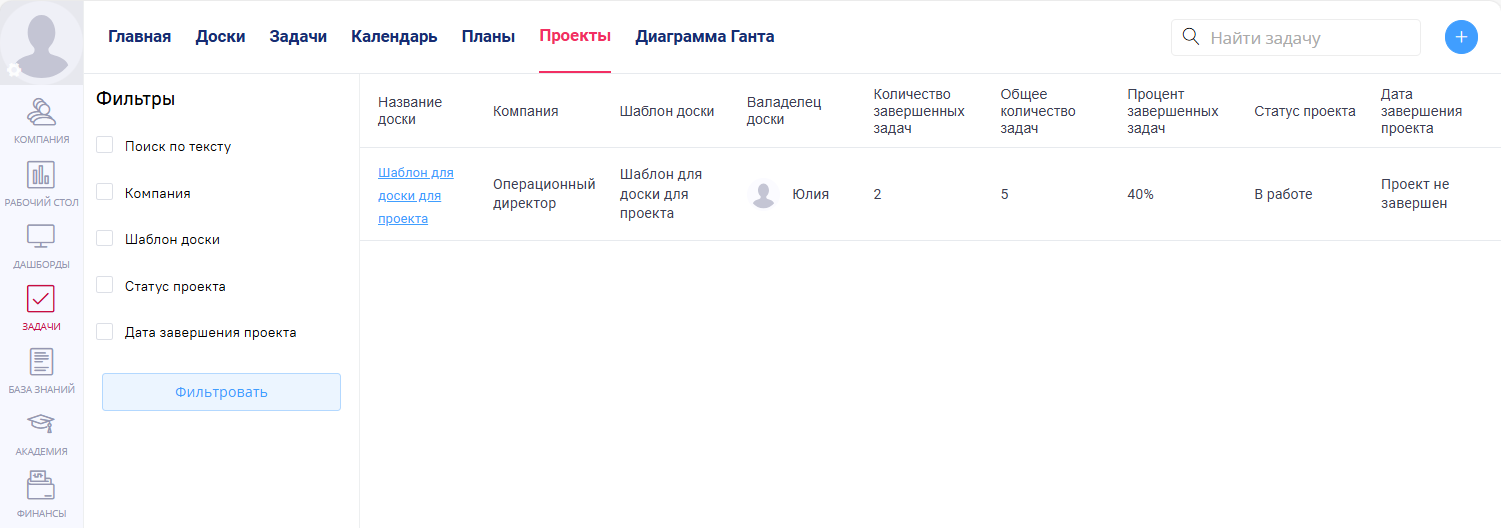This screenshot has width=1501, height=528.
Task: Click the total tasks value 5
Action: 1004,194
